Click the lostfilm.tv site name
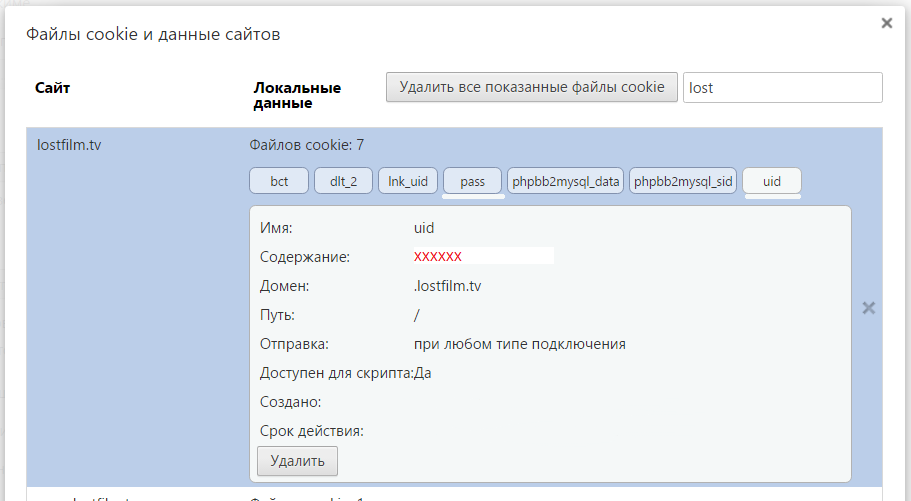This screenshot has height=501, width=911. pyautogui.click(x=69, y=145)
